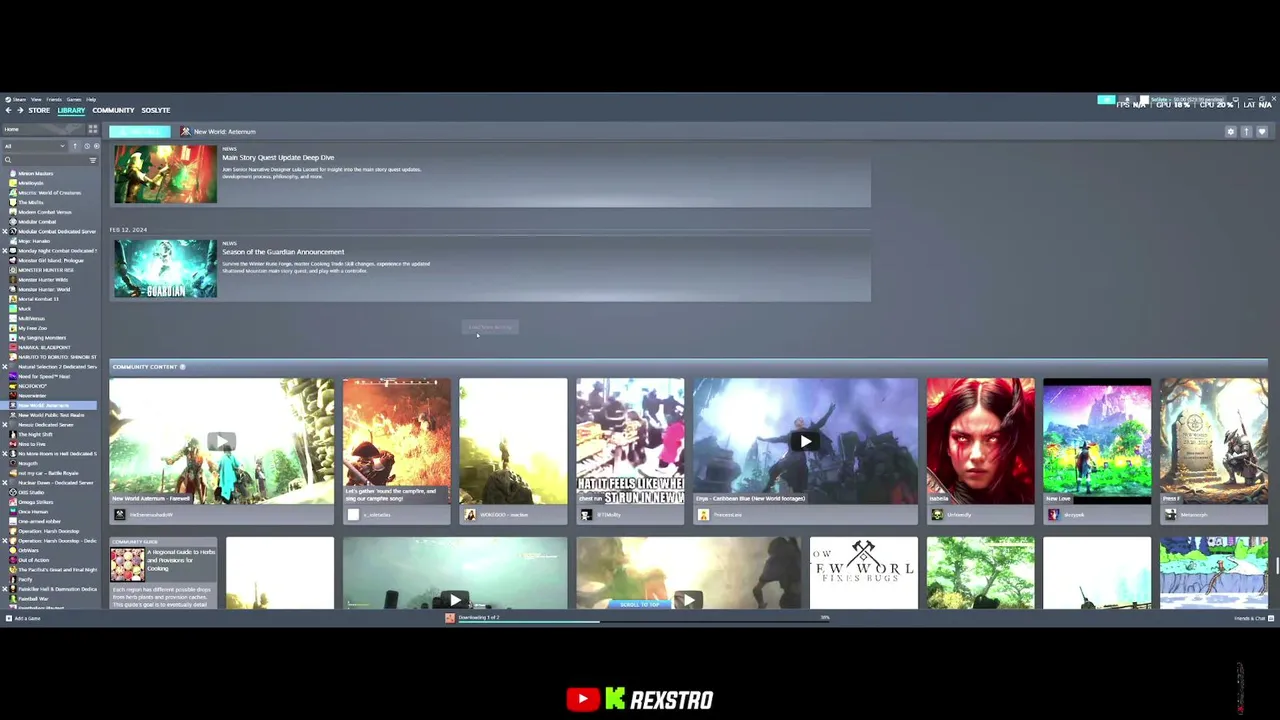The width and height of the screenshot is (1280, 720).
Task: Click the Need for Speed Heat list icon
Action: 13,376
